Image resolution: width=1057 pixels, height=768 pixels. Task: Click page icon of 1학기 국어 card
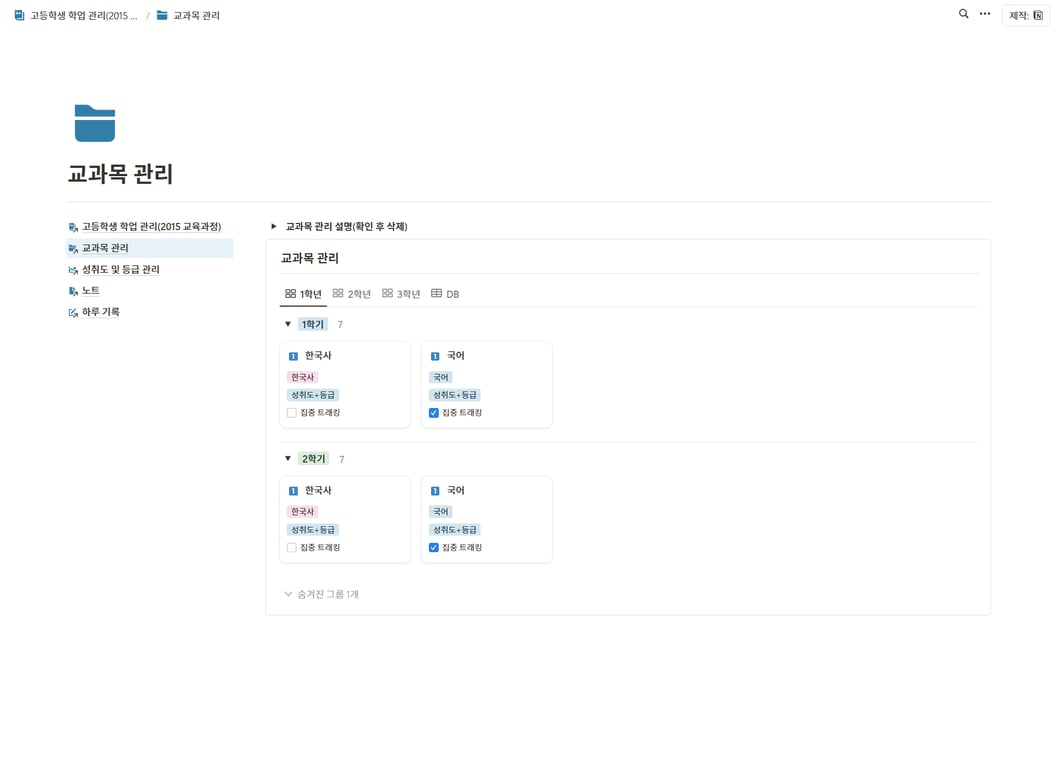pyautogui.click(x=435, y=356)
